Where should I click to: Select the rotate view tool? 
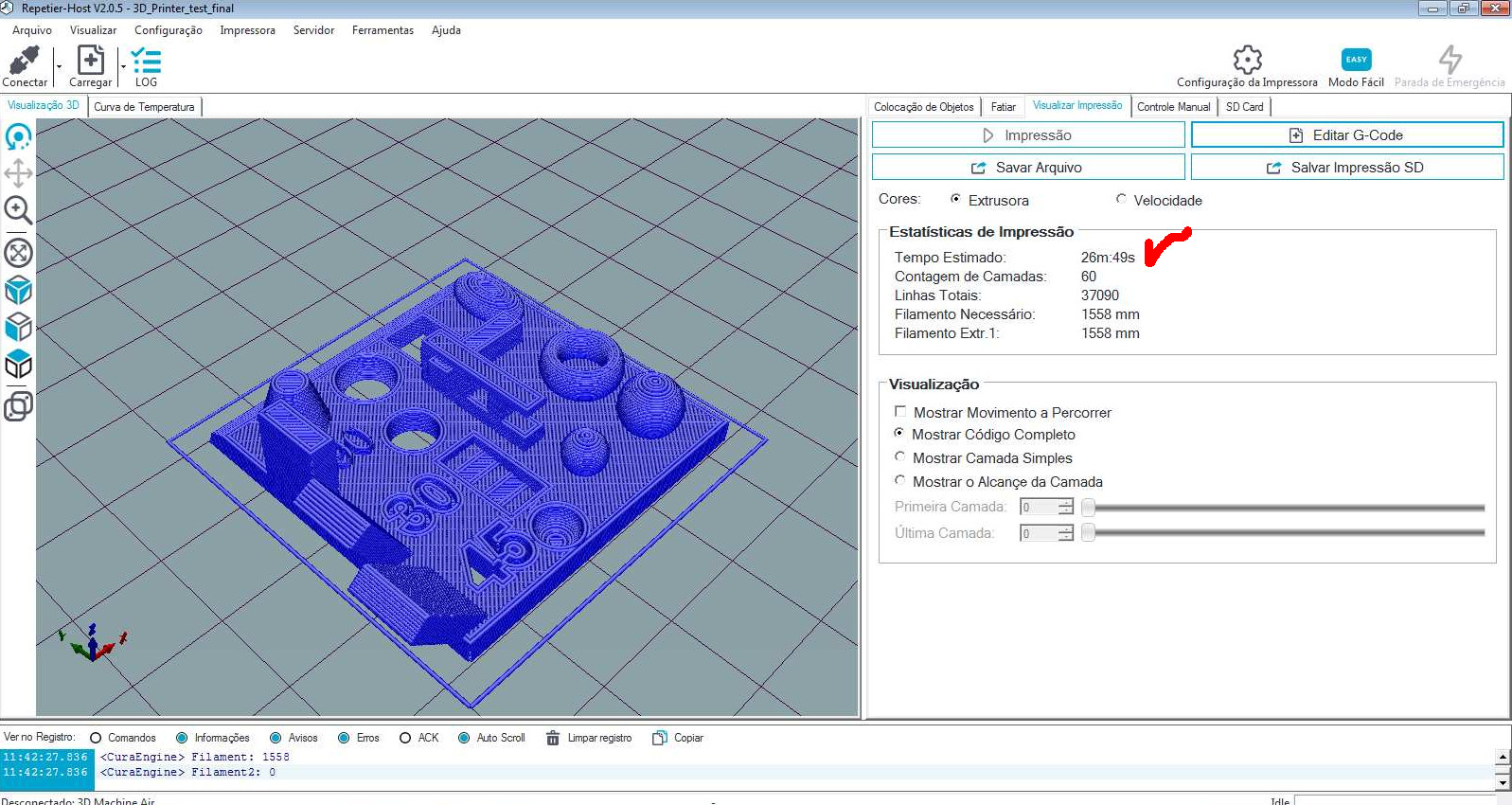point(18,137)
